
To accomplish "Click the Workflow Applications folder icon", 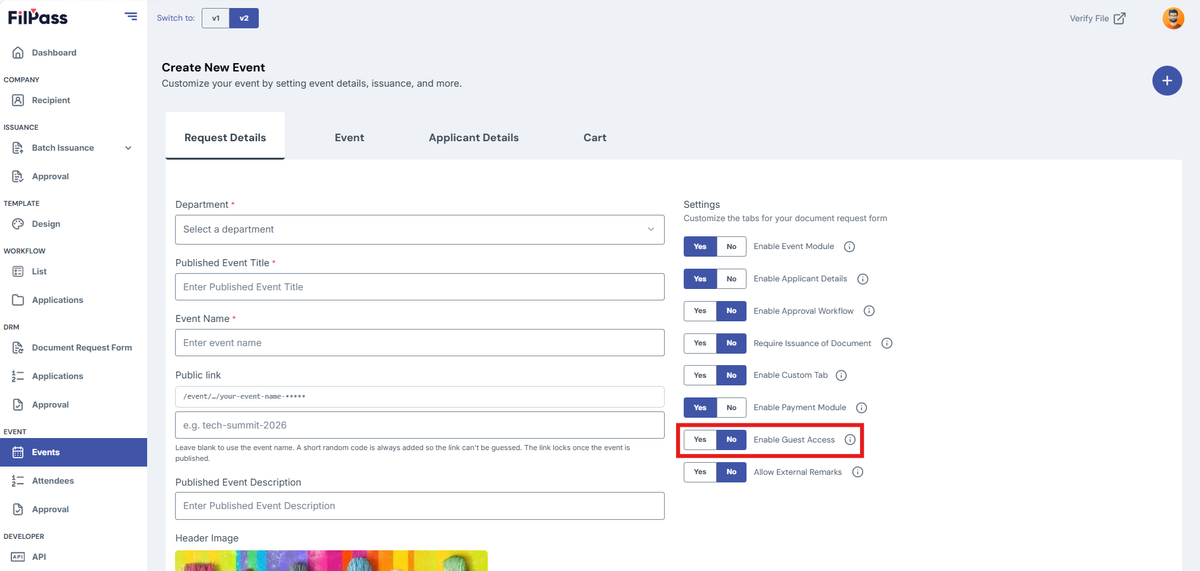I will pos(18,300).
